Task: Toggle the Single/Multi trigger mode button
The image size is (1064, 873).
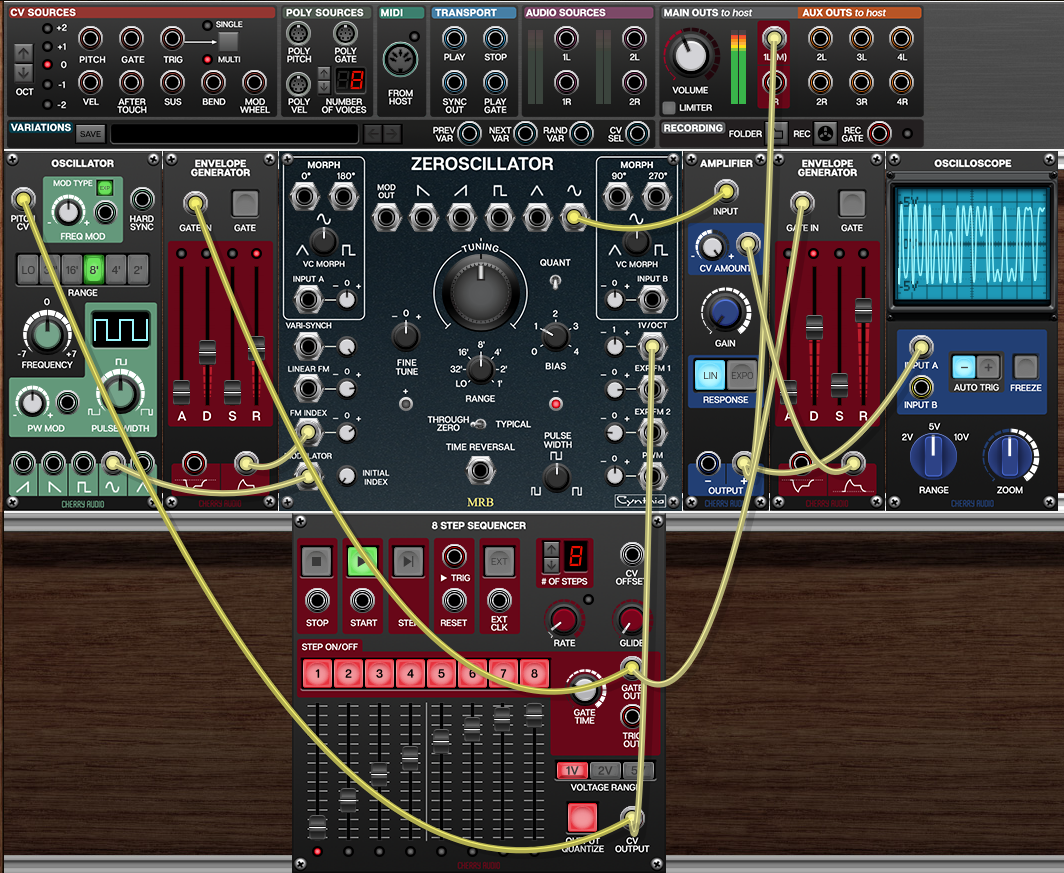Action: click(228, 41)
